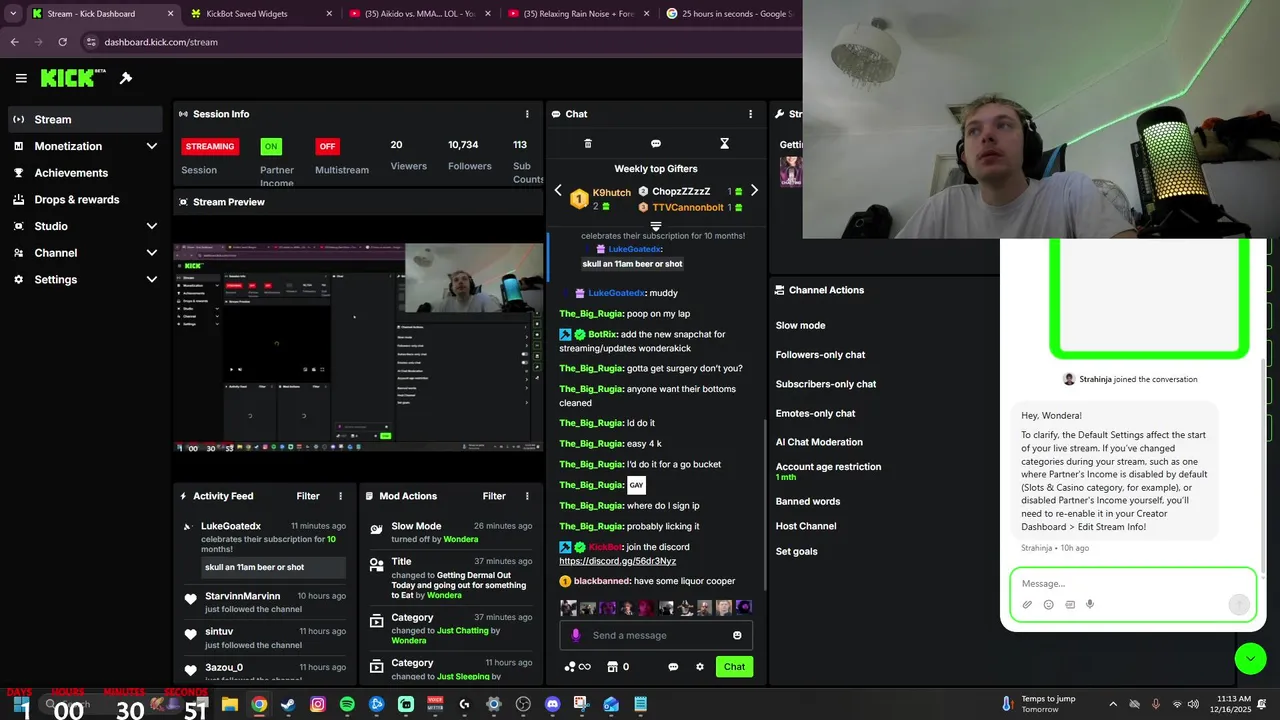Open Session Info three-dot menu
Image resolution: width=1280 pixels, height=720 pixels.
(527, 114)
